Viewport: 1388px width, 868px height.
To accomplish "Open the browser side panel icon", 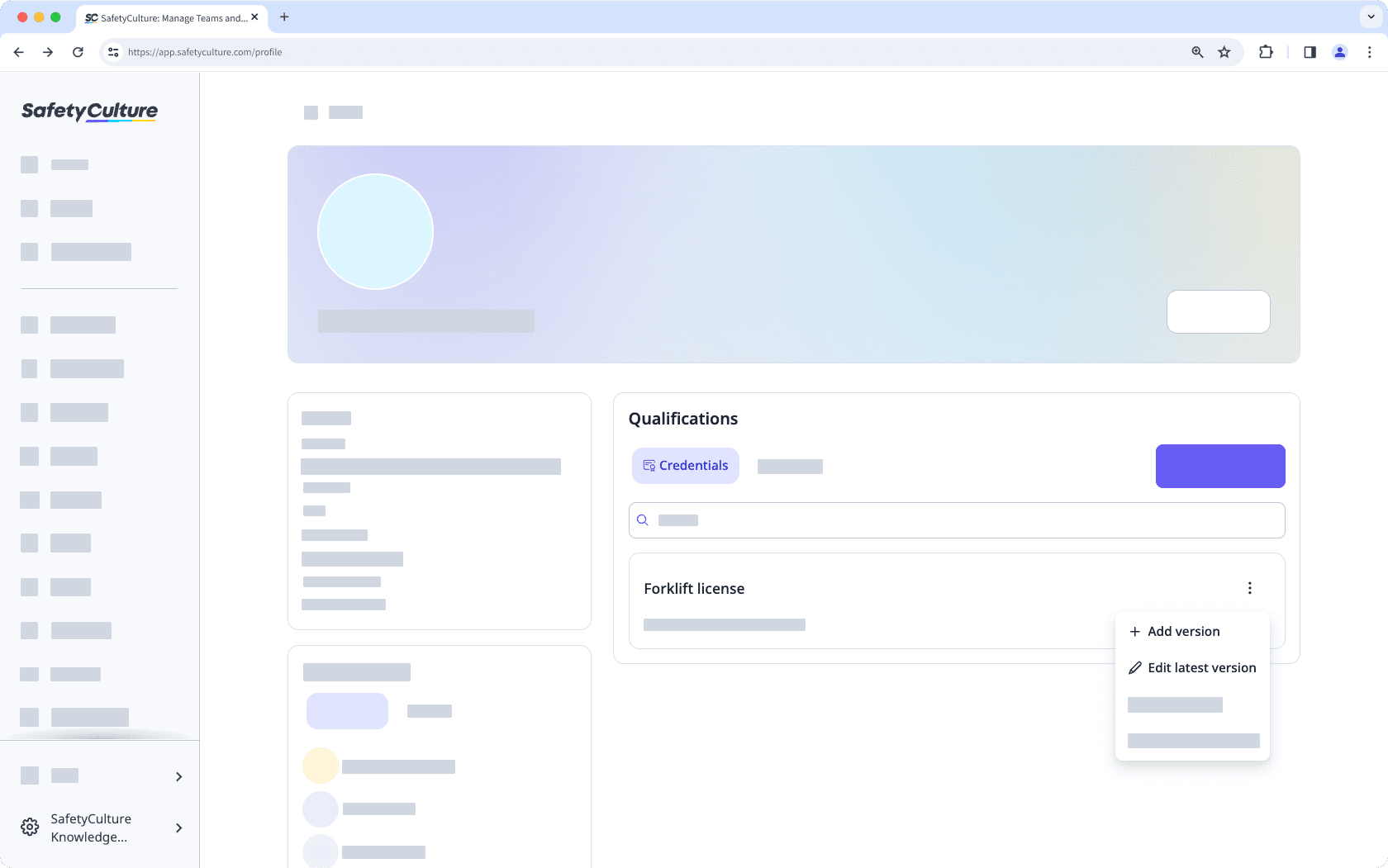I will (x=1310, y=51).
